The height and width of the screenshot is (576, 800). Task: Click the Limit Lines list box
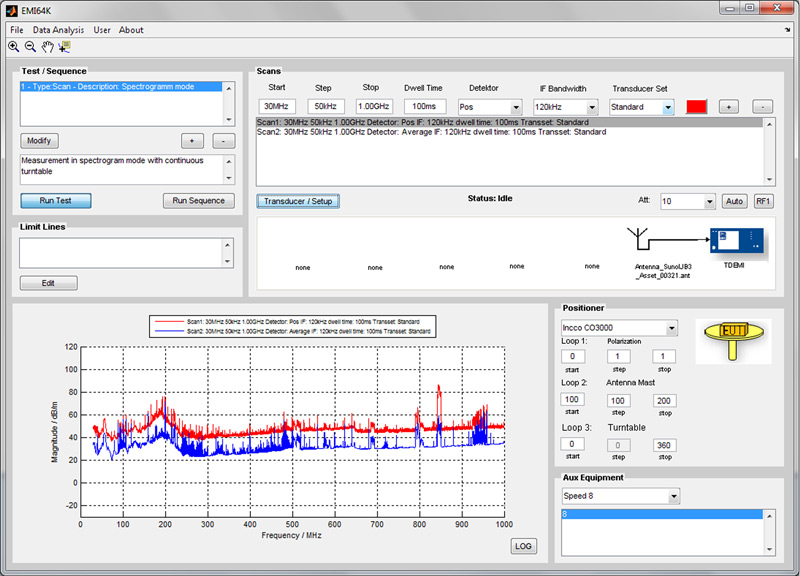(x=121, y=253)
